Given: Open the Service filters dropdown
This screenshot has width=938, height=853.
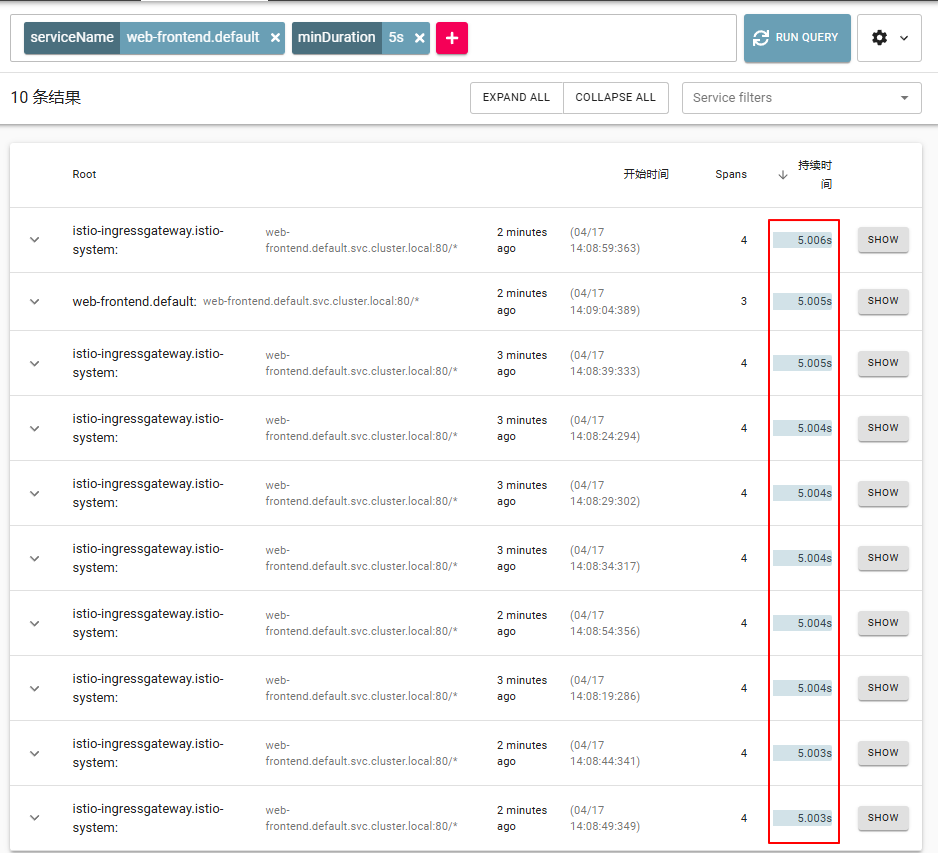Looking at the screenshot, I should [801, 98].
